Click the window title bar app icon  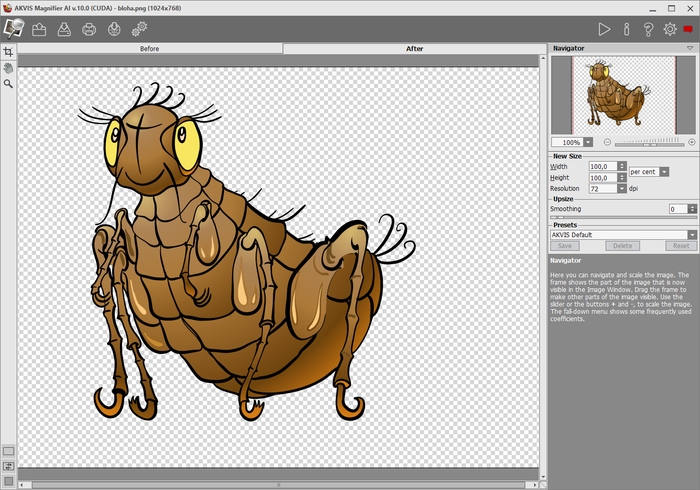click(x=7, y=8)
